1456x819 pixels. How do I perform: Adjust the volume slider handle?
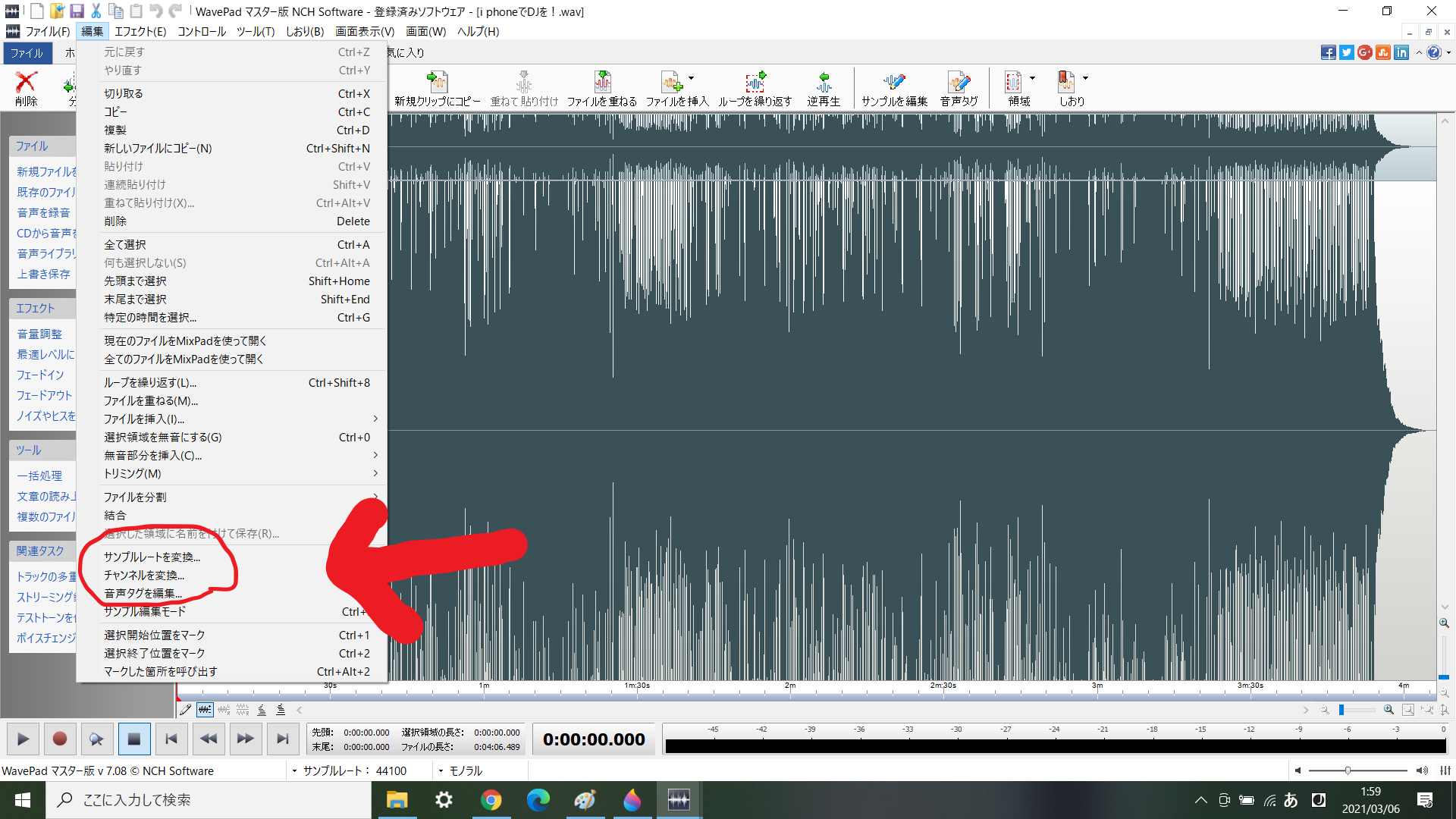coord(1348,770)
